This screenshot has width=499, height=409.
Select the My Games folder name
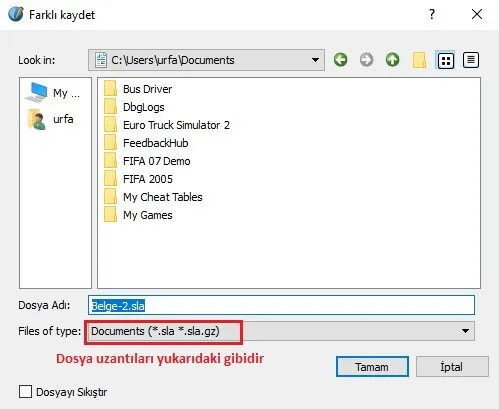[148, 215]
